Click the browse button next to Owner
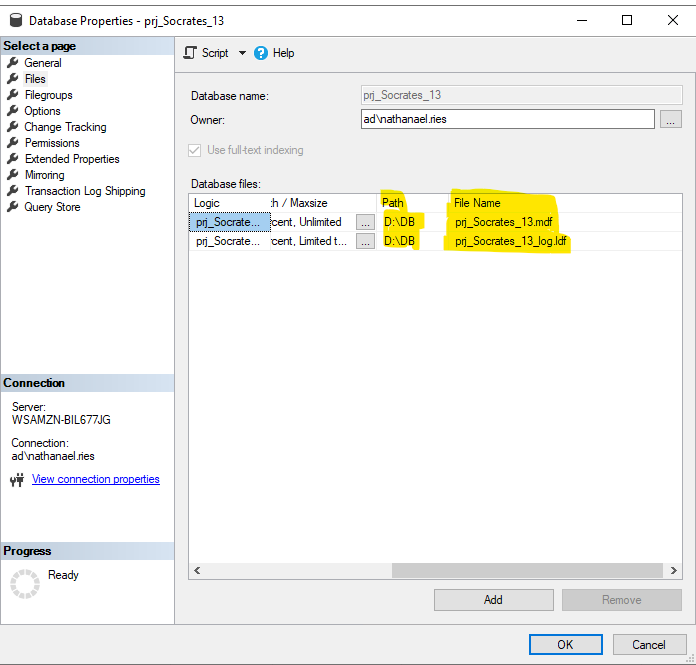Screen dimensions: 696x665 point(671,119)
